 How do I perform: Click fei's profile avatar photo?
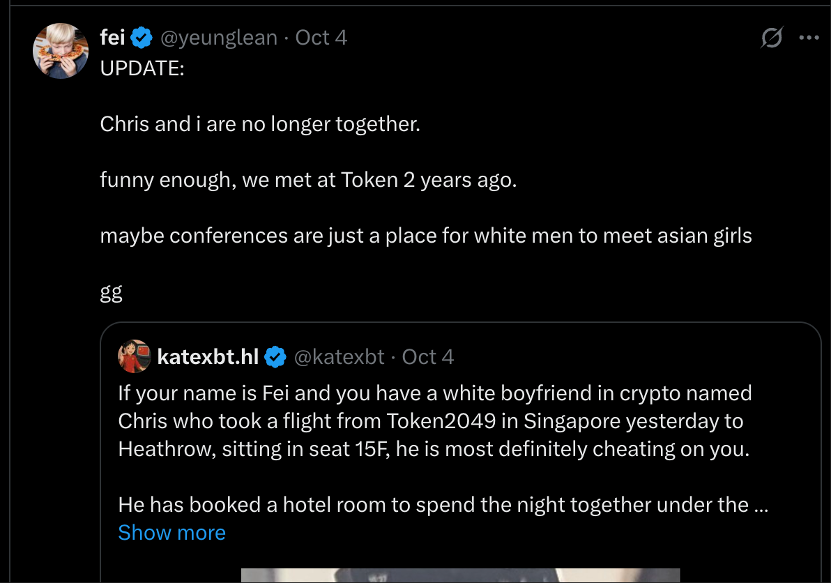(x=61, y=50)
